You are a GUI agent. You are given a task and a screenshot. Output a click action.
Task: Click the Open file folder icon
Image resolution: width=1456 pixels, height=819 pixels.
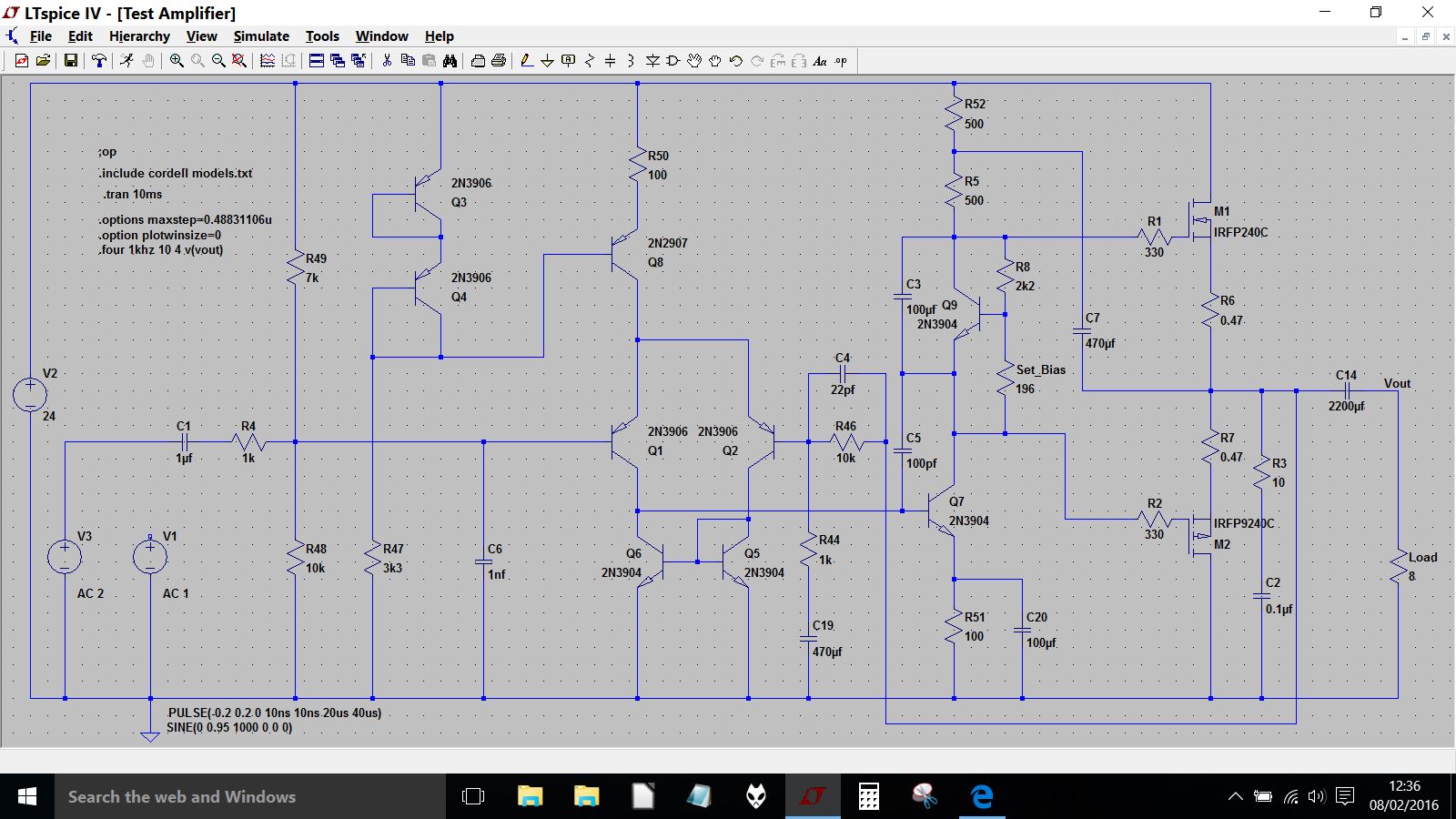[43, 61]
